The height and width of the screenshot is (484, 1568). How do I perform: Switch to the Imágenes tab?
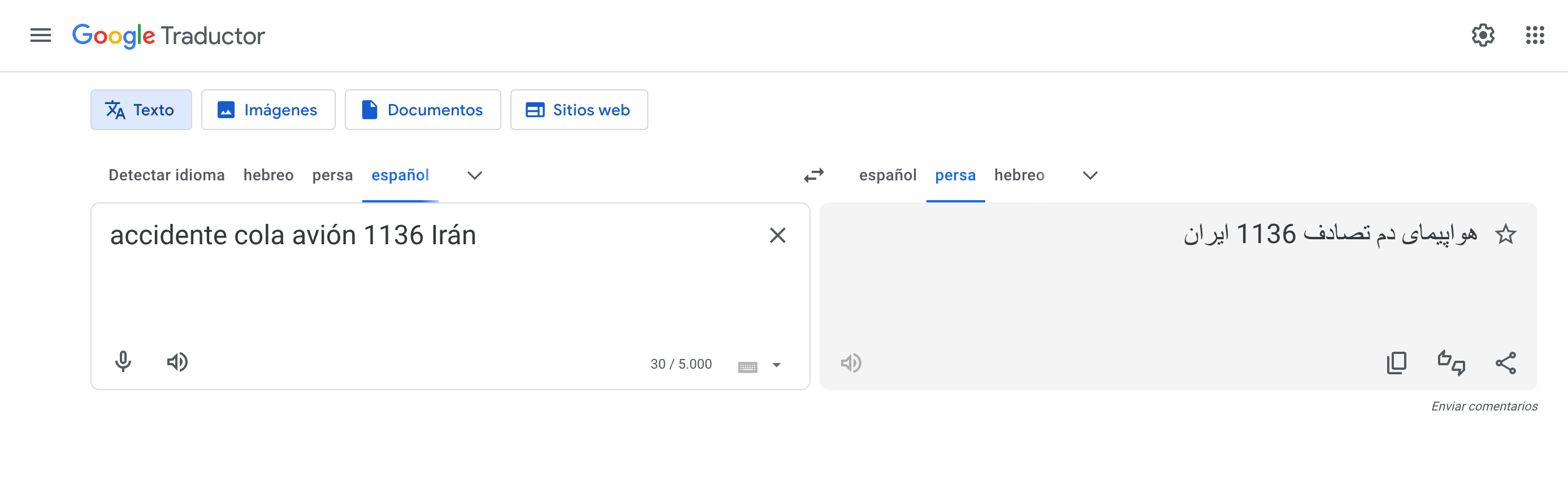[x=268, y=110]
